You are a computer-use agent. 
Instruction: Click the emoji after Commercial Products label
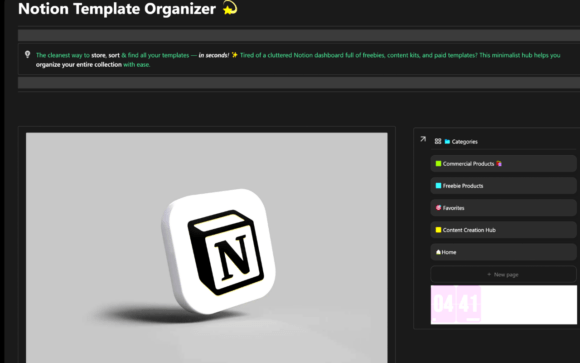[x=499, y=164]
